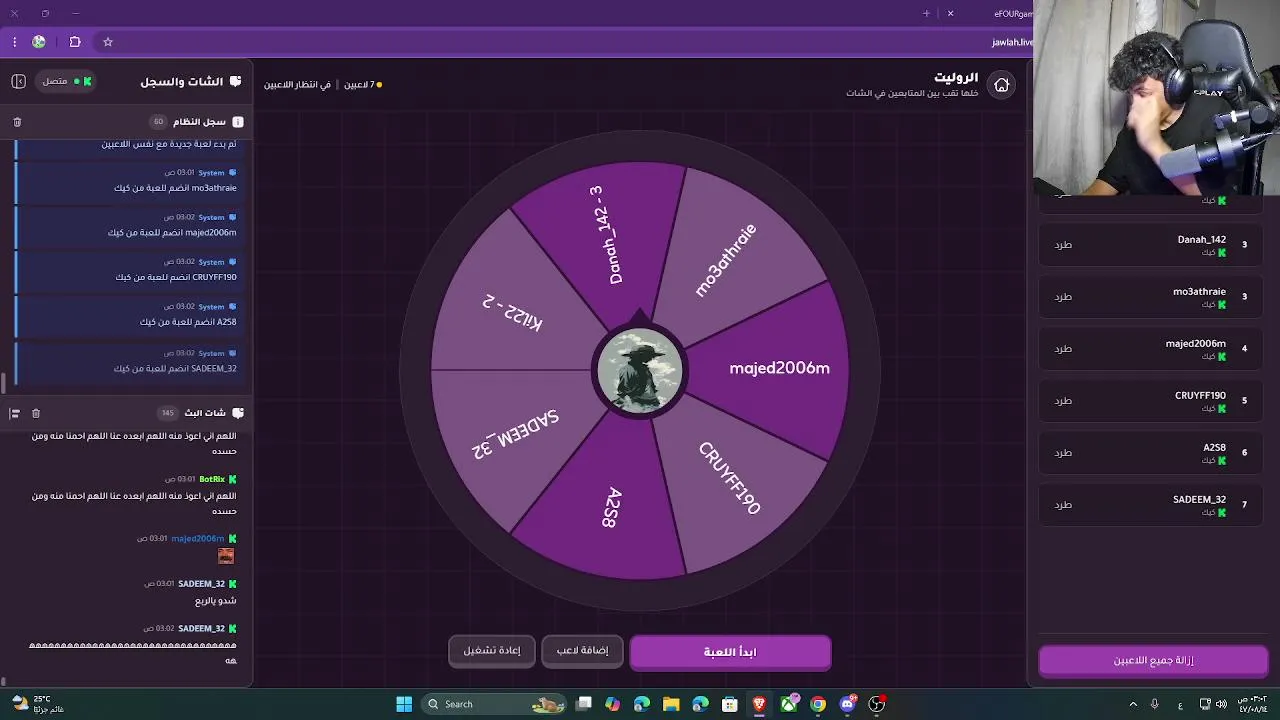Click the chat bubble icon beside الشات والسجل
The width and height of the screenshot is (1280, 720).
(x=235, y=81)
